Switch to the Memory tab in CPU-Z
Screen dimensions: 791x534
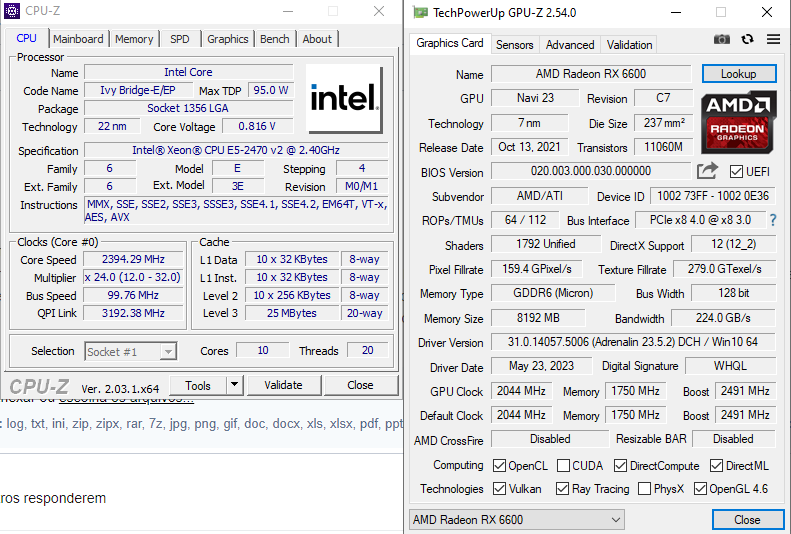(134, 39)
